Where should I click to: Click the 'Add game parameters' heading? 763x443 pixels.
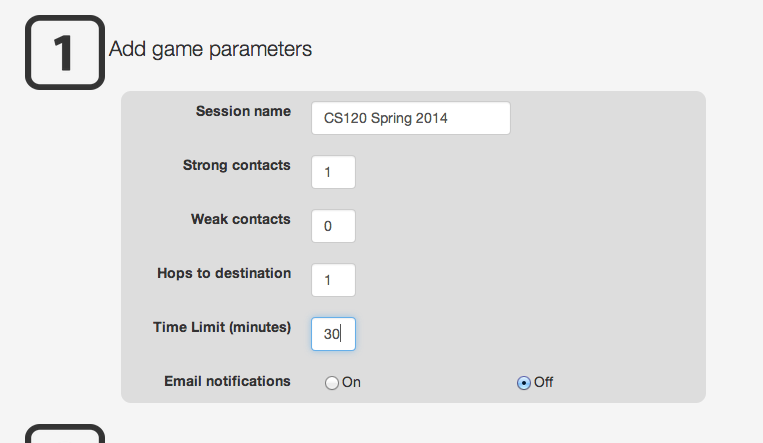point(210,49)
